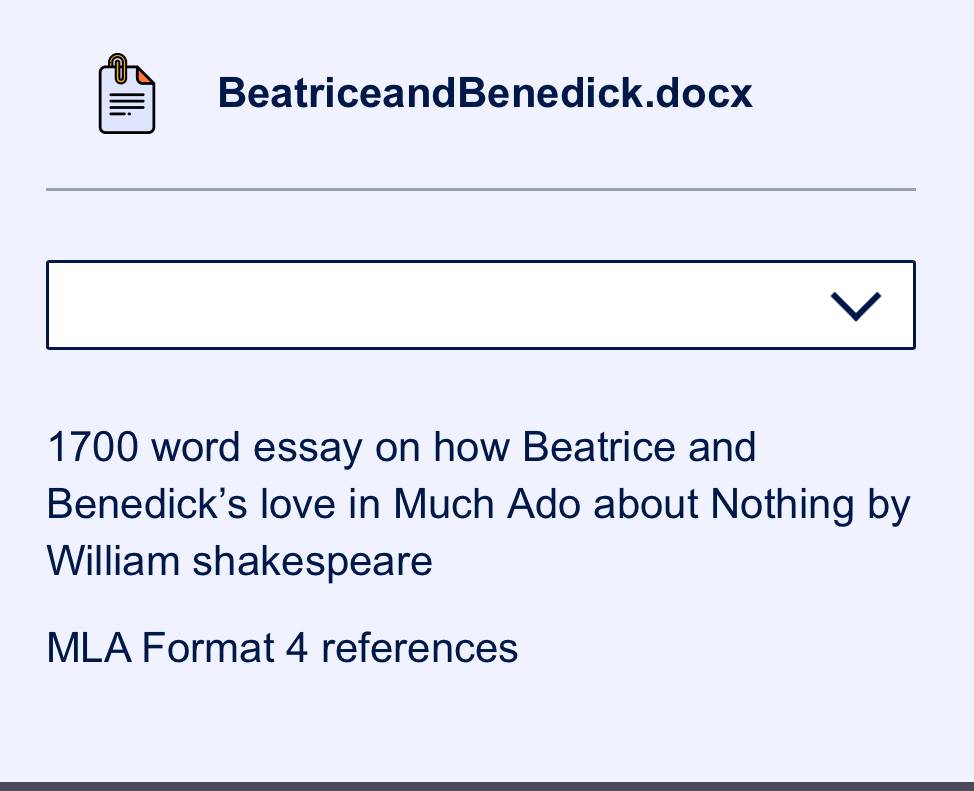Click "Benedick's love" in the description

click(191, 504)
